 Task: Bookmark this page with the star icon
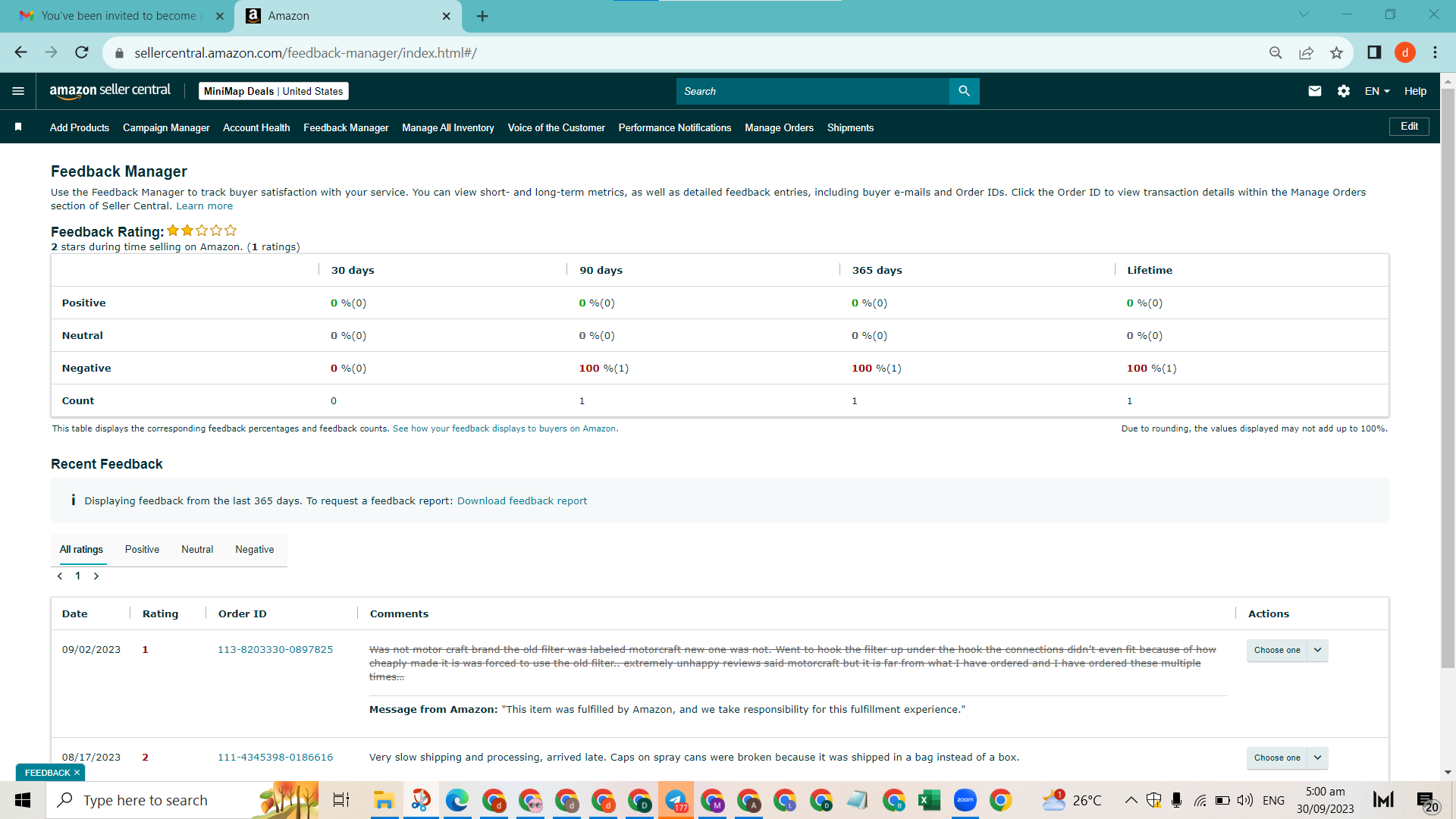pos(1336,52)
